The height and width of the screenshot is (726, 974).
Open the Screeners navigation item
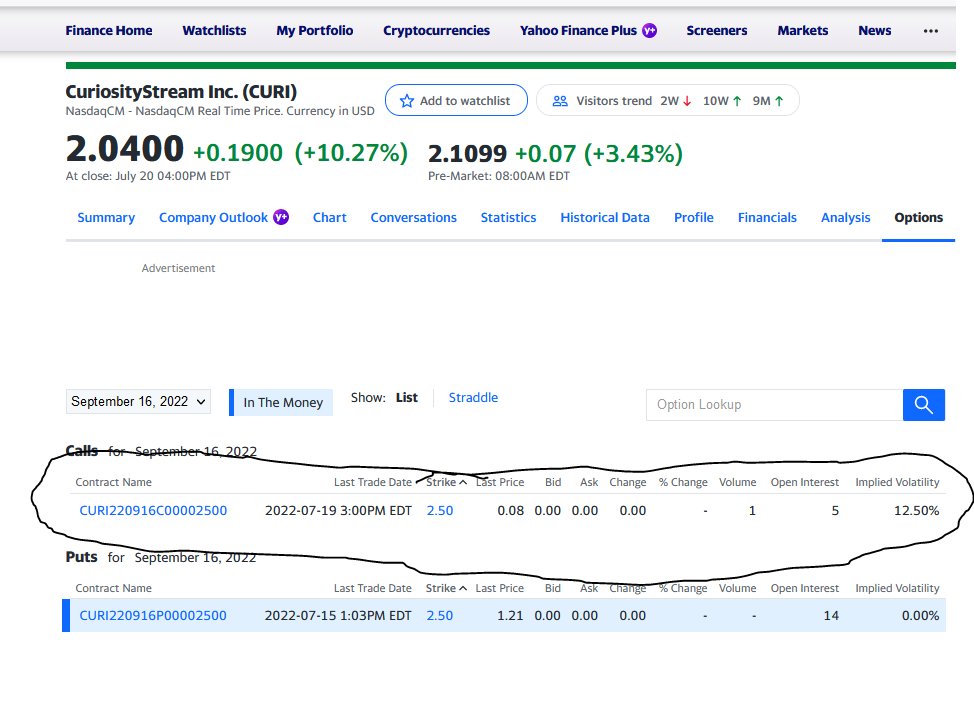717,30
